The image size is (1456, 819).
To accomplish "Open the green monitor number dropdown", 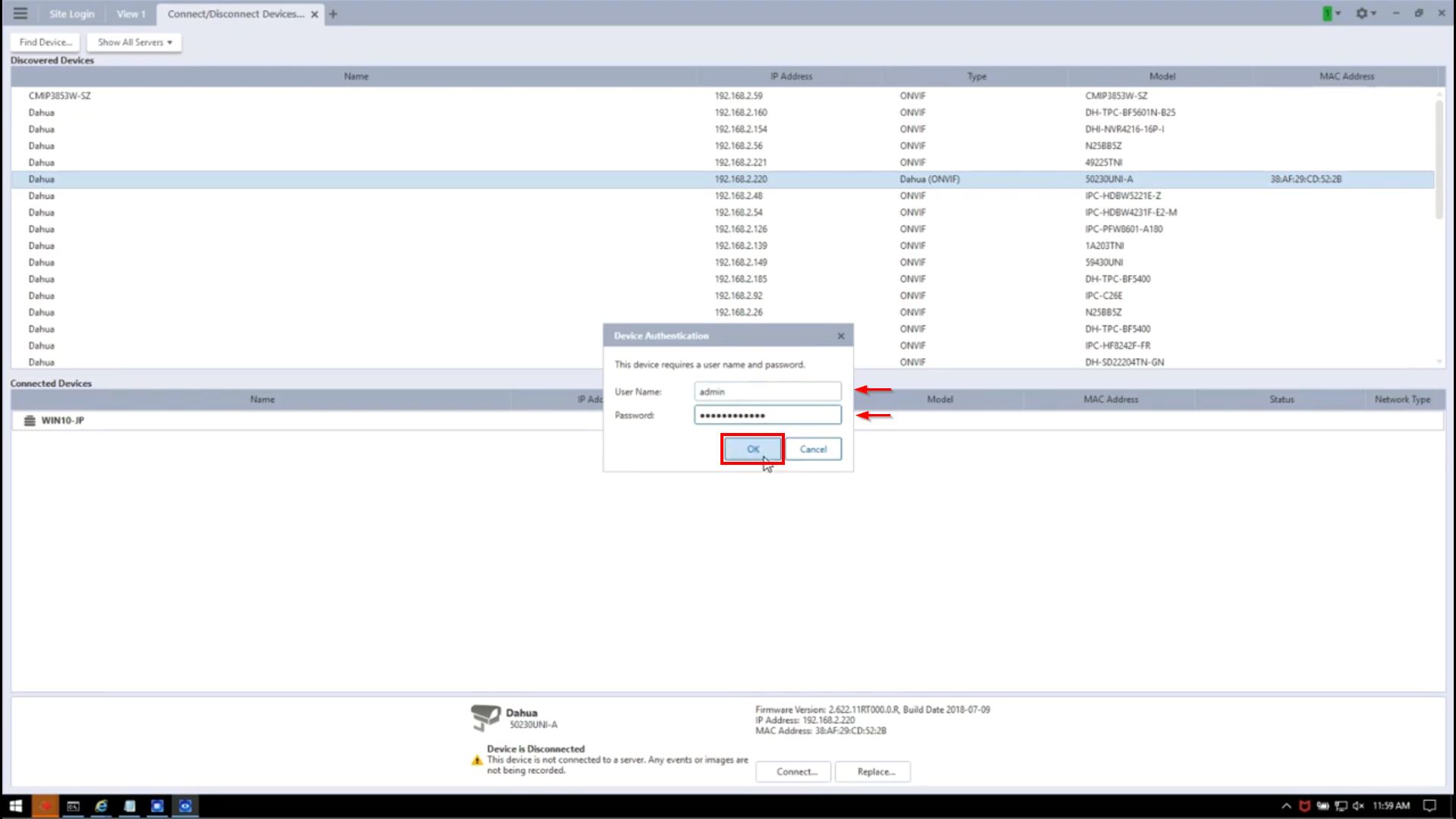I will (x=1331, y=14).
